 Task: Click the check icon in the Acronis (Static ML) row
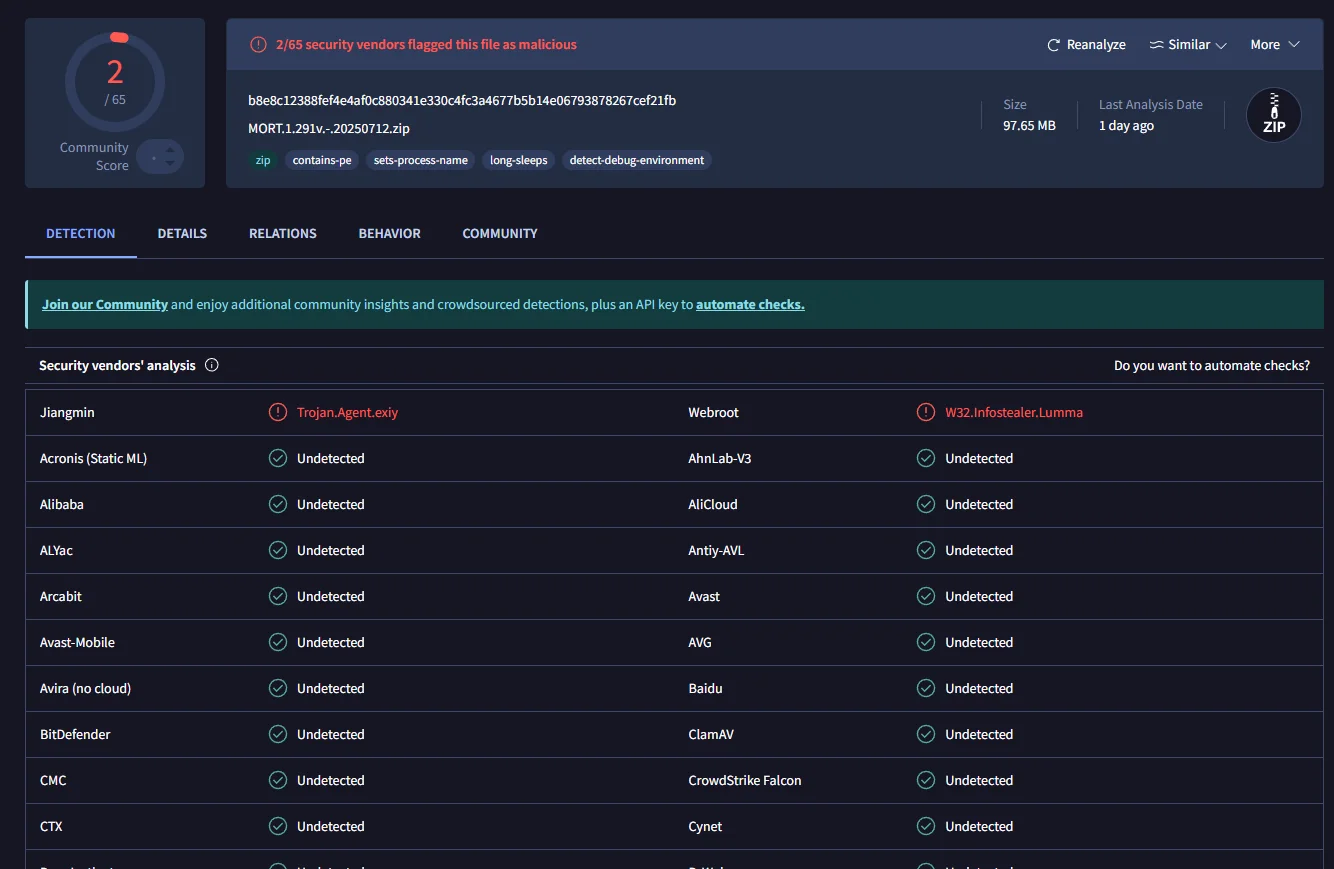[x=278, y=458]
